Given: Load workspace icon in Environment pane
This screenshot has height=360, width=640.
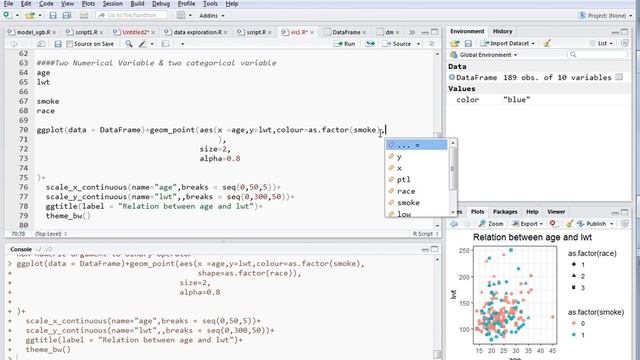Looking at the screenshot, I should click(455, 43).
